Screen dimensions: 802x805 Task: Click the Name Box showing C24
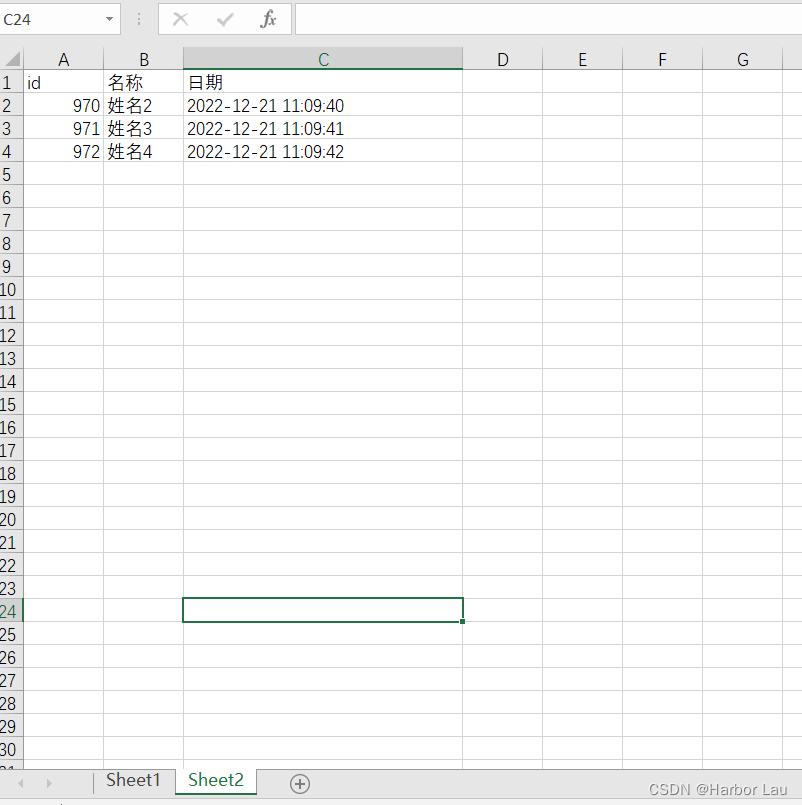tap(50, 18)
